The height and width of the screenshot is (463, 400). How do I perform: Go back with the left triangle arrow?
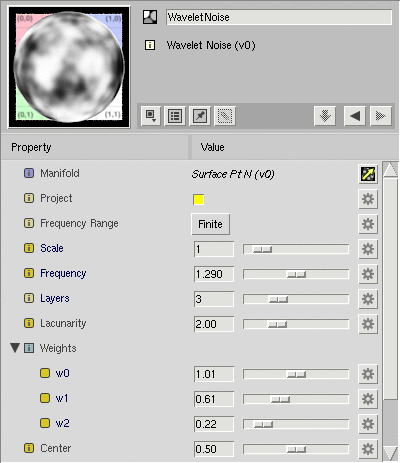tap(355, 116)
